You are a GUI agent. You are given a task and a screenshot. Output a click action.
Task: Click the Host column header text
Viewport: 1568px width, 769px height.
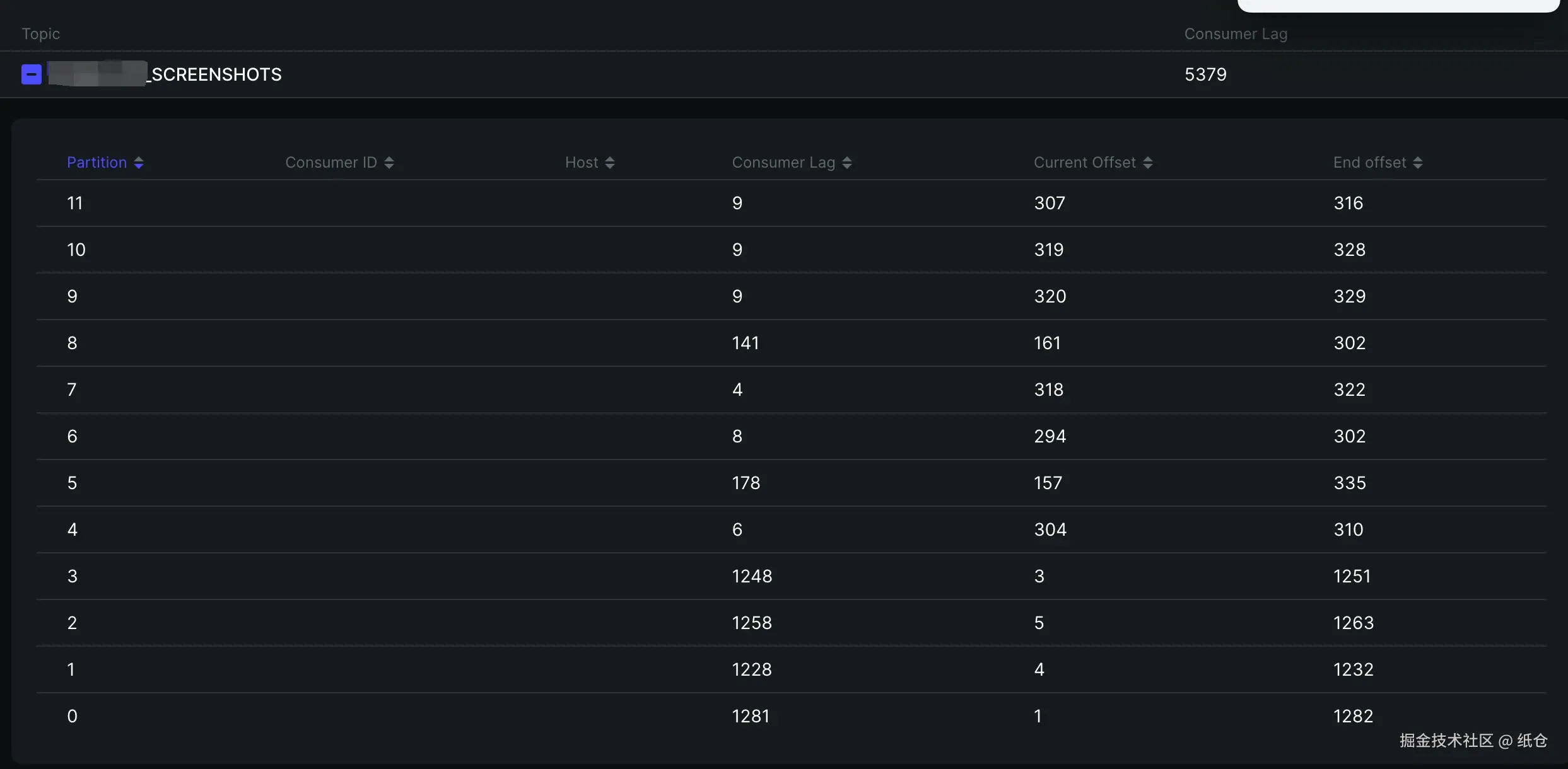581,163
